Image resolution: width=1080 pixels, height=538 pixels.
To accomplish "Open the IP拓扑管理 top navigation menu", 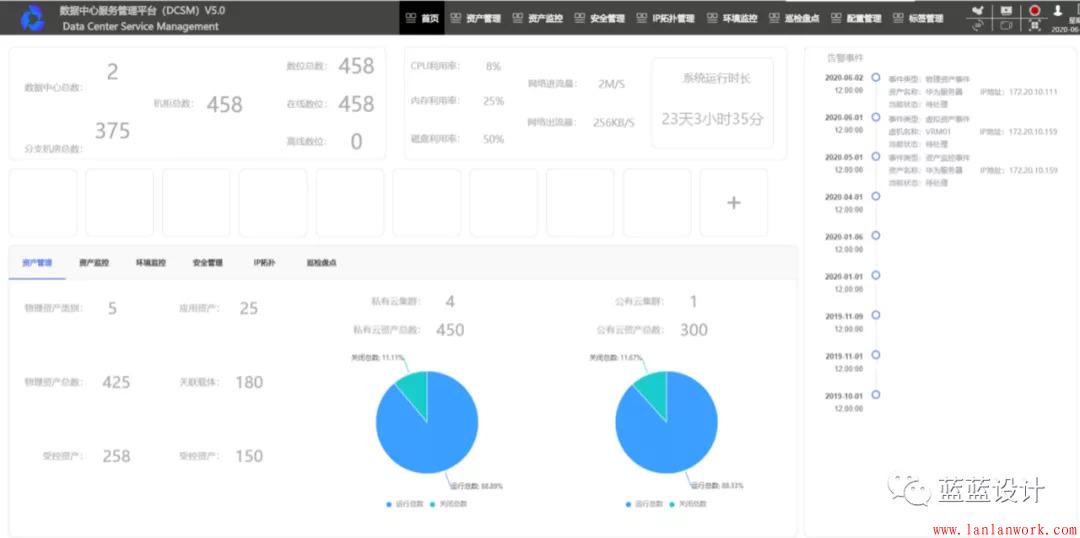I will click(x=665, y=18).
